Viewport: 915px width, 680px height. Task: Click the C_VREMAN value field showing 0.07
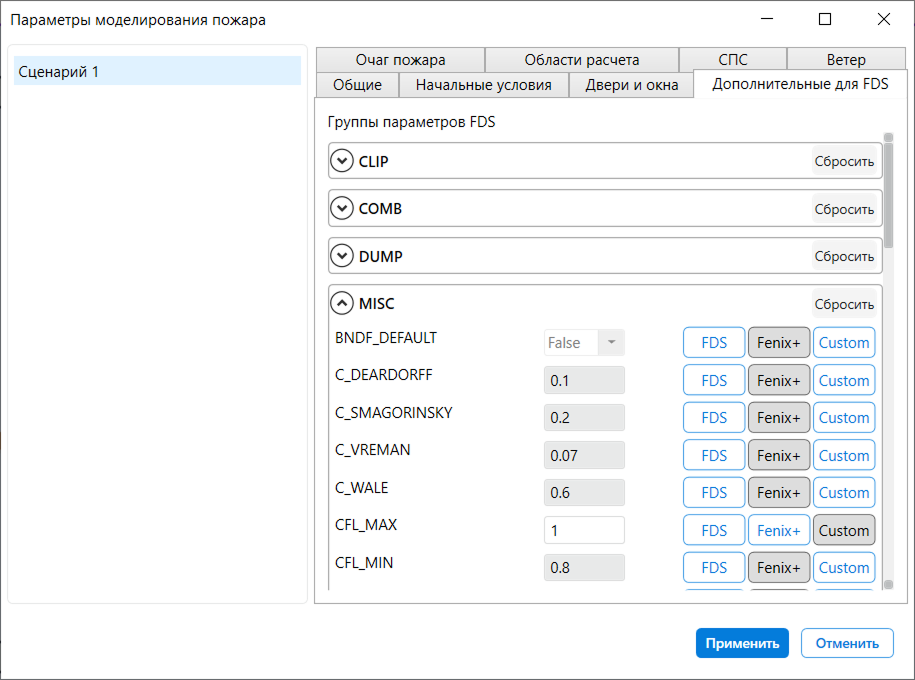point(584,455)
